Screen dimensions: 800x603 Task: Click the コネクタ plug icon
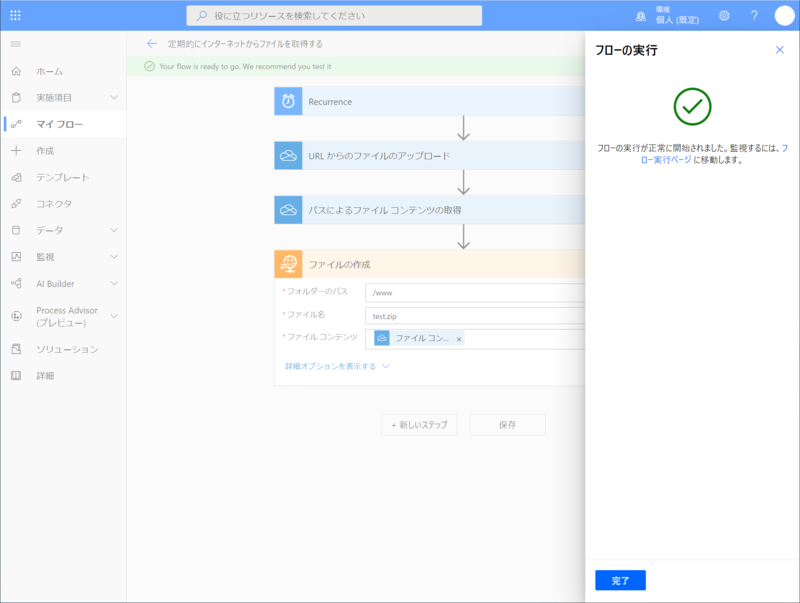(16, 204)
